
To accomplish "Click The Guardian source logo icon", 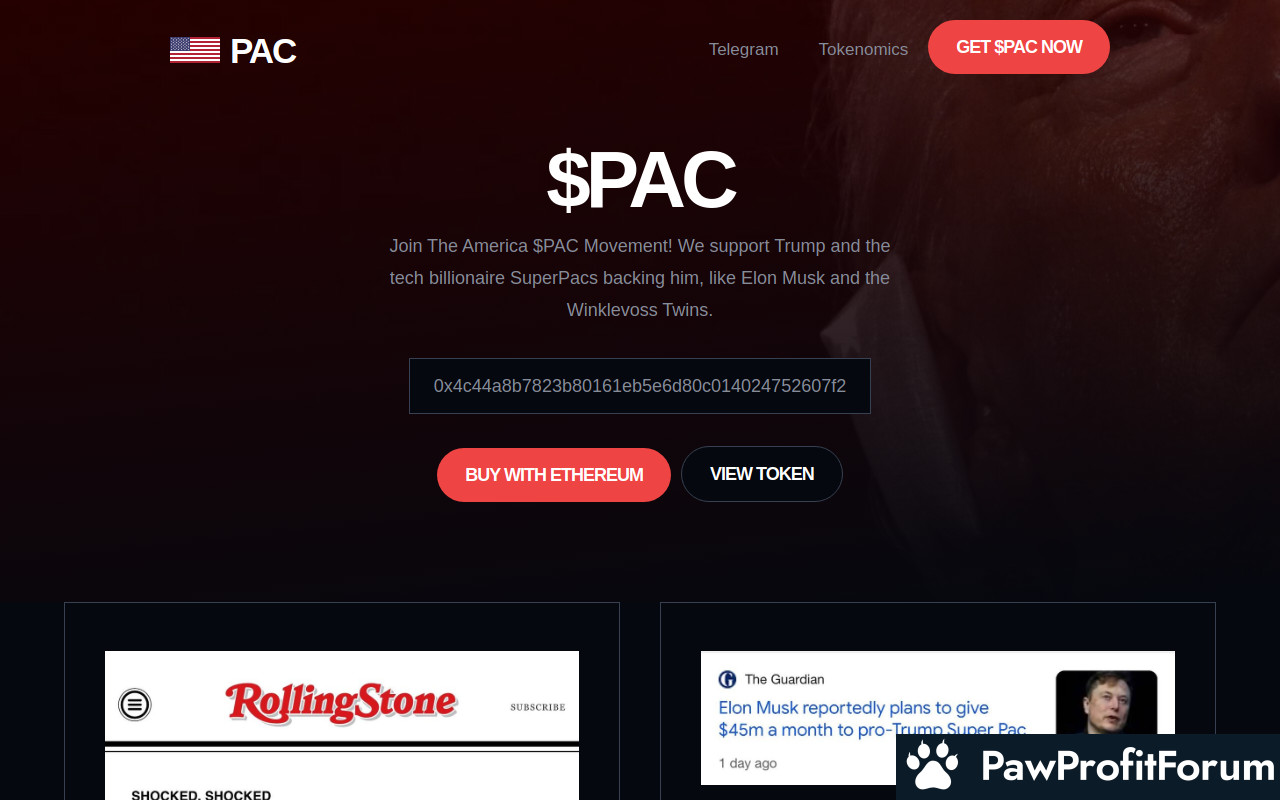I will click(728, 679).
